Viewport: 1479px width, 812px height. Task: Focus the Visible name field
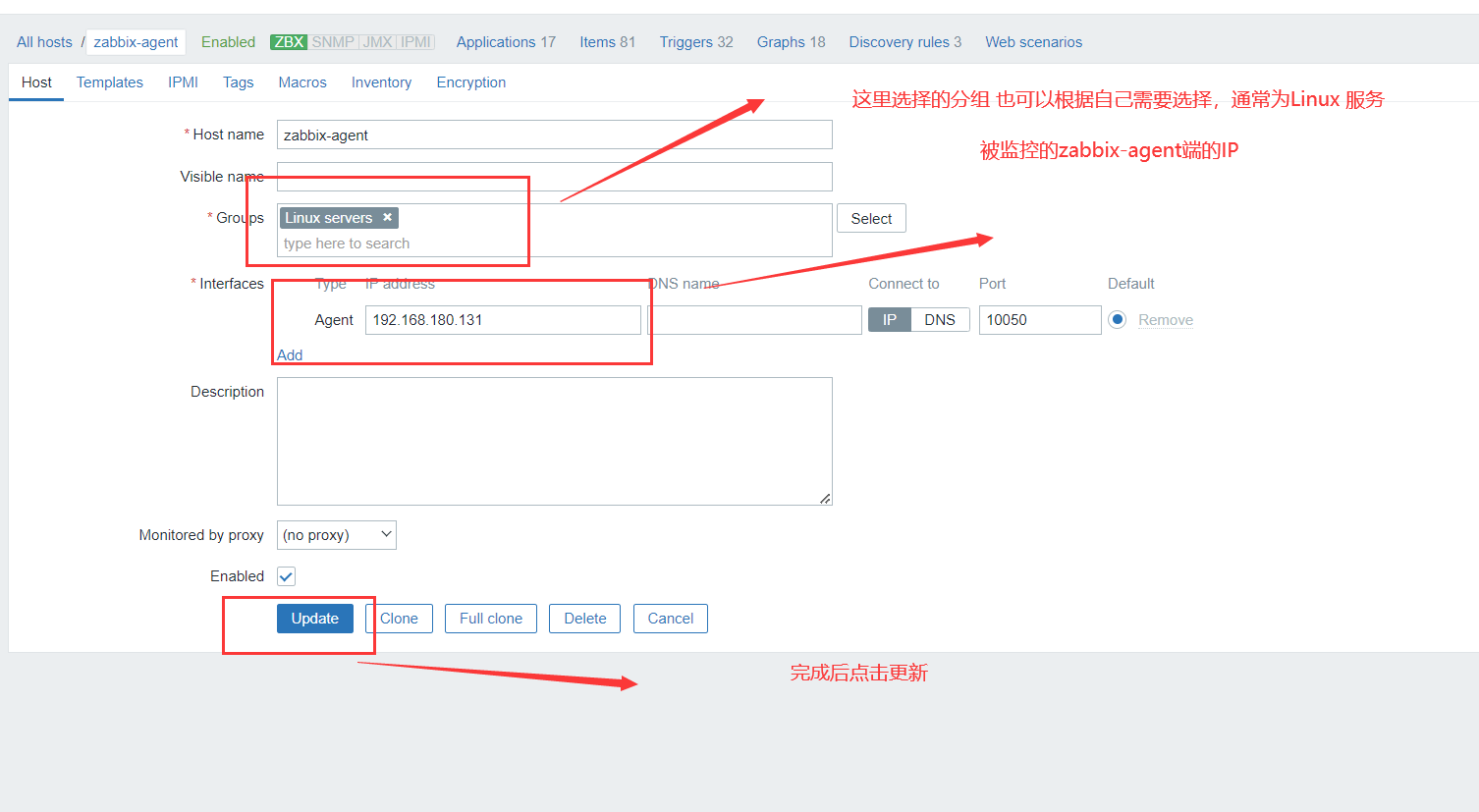pyautogui.click(x=555, y=177)
